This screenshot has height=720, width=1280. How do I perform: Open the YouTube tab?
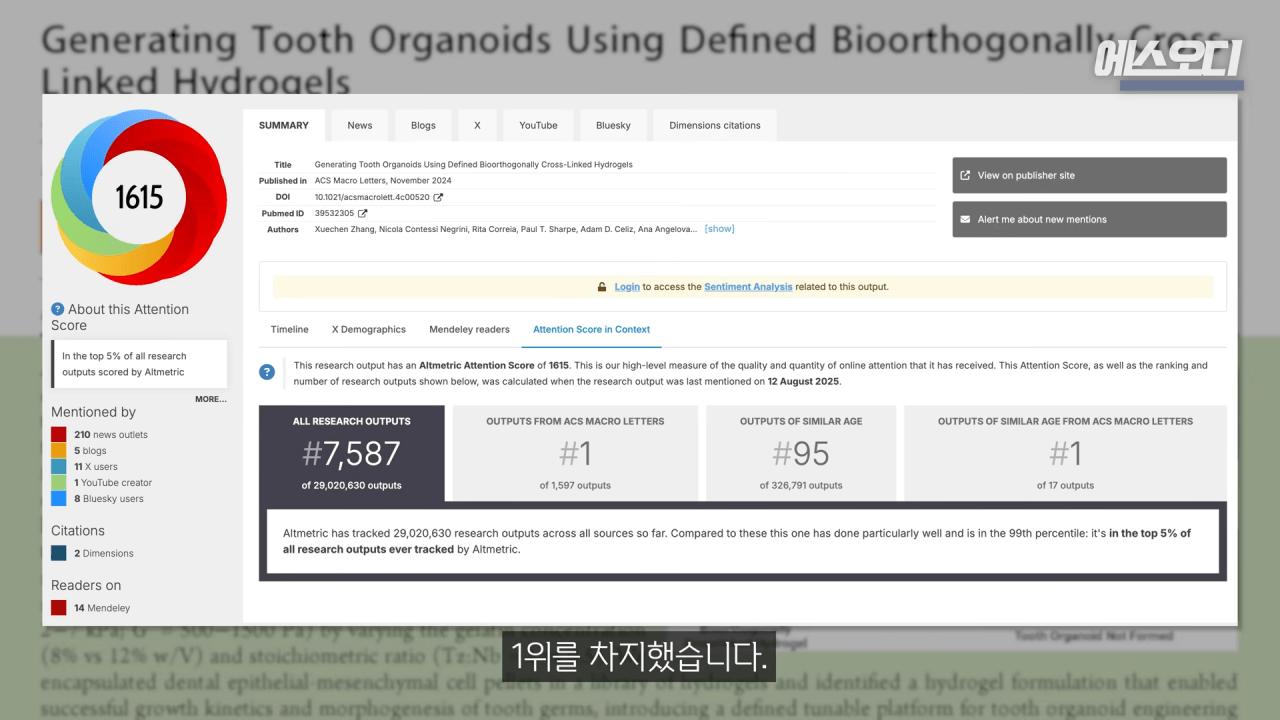[x=538, y=125]
